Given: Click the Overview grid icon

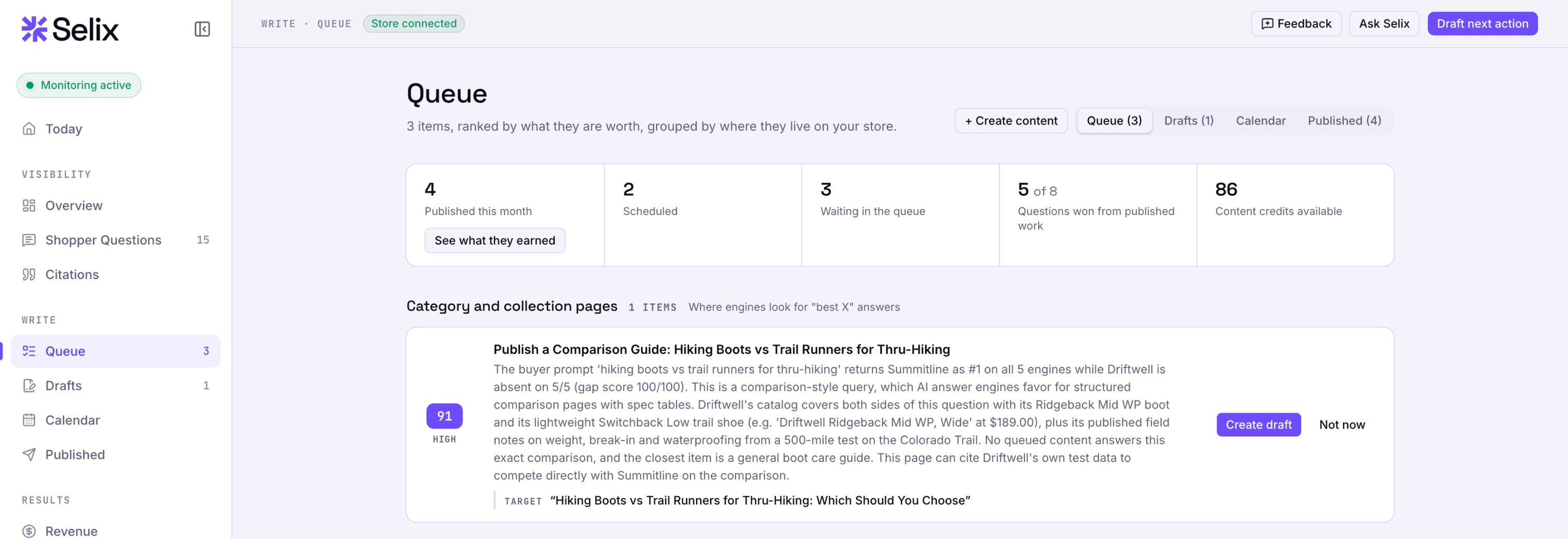Looking at the screenshot, I should pyautogui.click(x=29, y=206).
